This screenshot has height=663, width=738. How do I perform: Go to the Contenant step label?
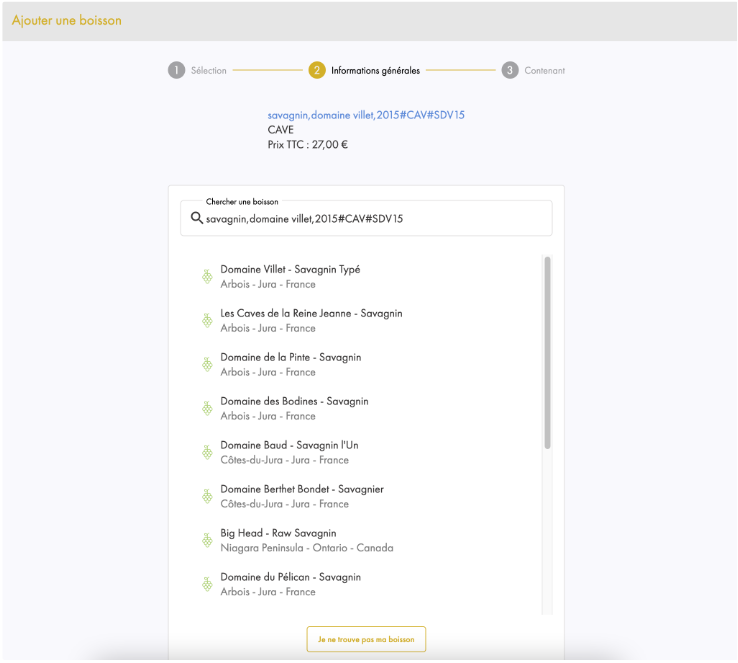point(545,71)
